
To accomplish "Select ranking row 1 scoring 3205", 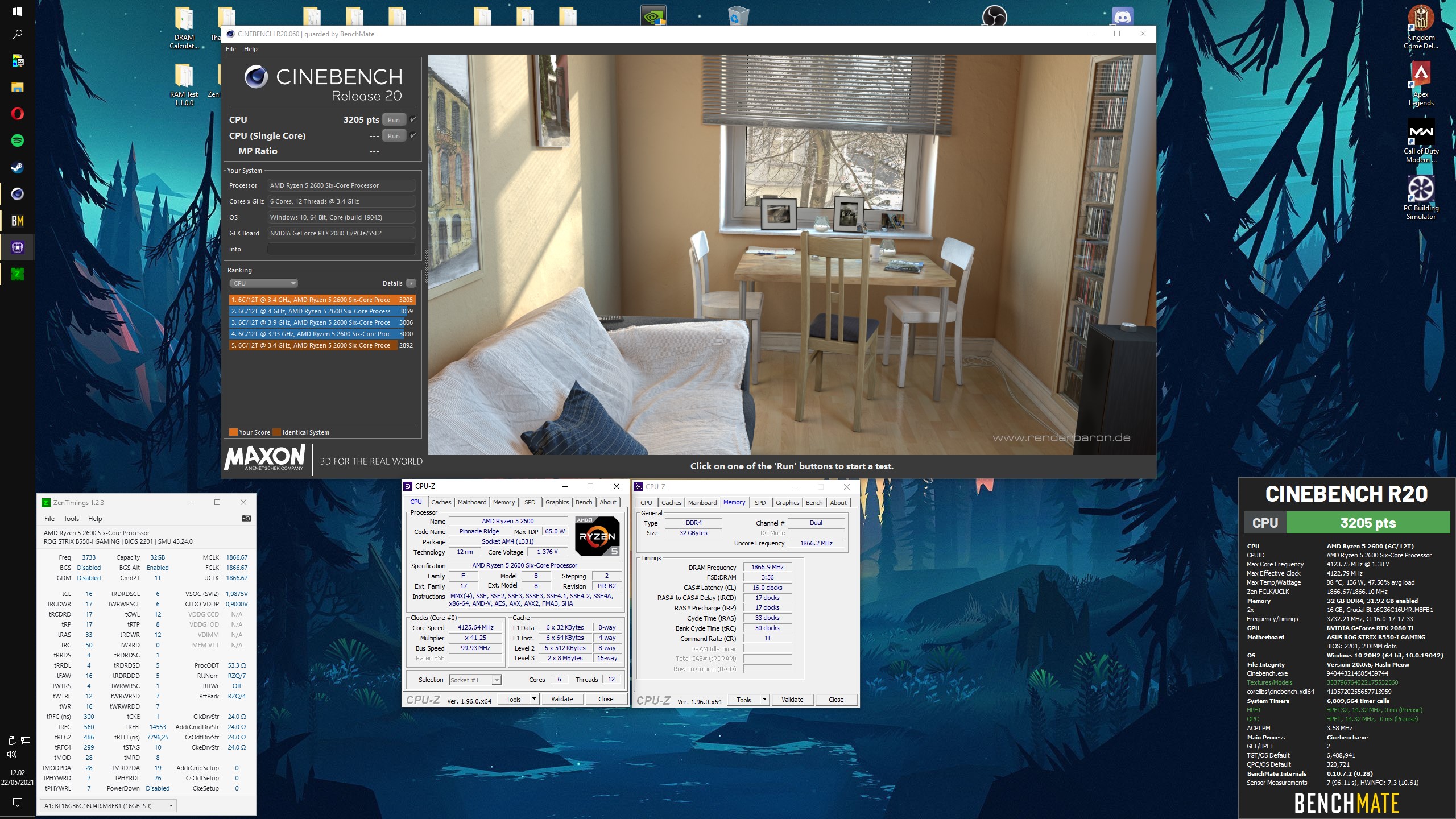I will tap(322, 300).
